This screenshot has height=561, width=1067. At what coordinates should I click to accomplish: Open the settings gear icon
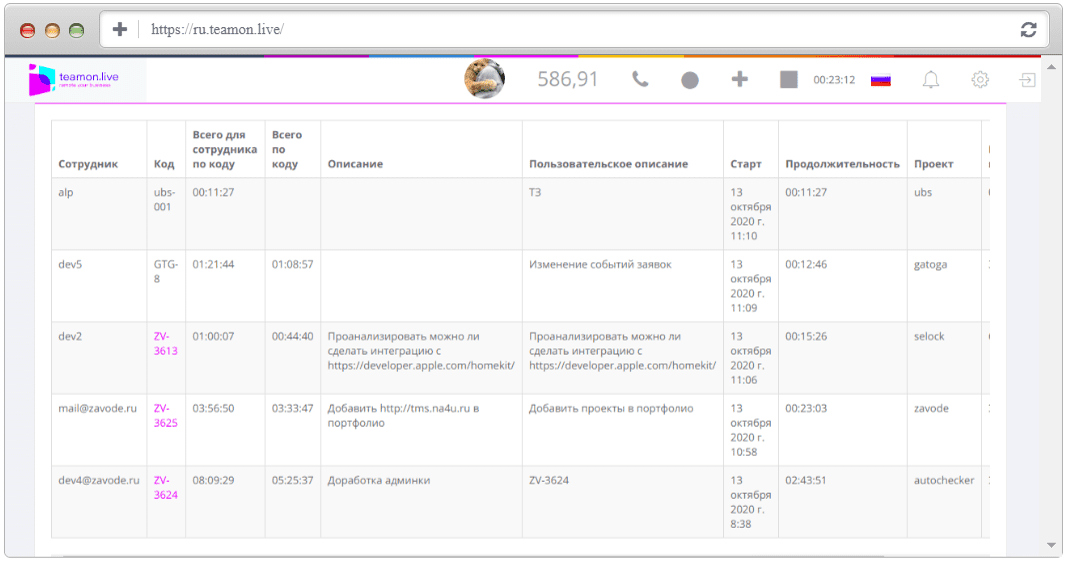pyautogui.click(x=980, y=80)
